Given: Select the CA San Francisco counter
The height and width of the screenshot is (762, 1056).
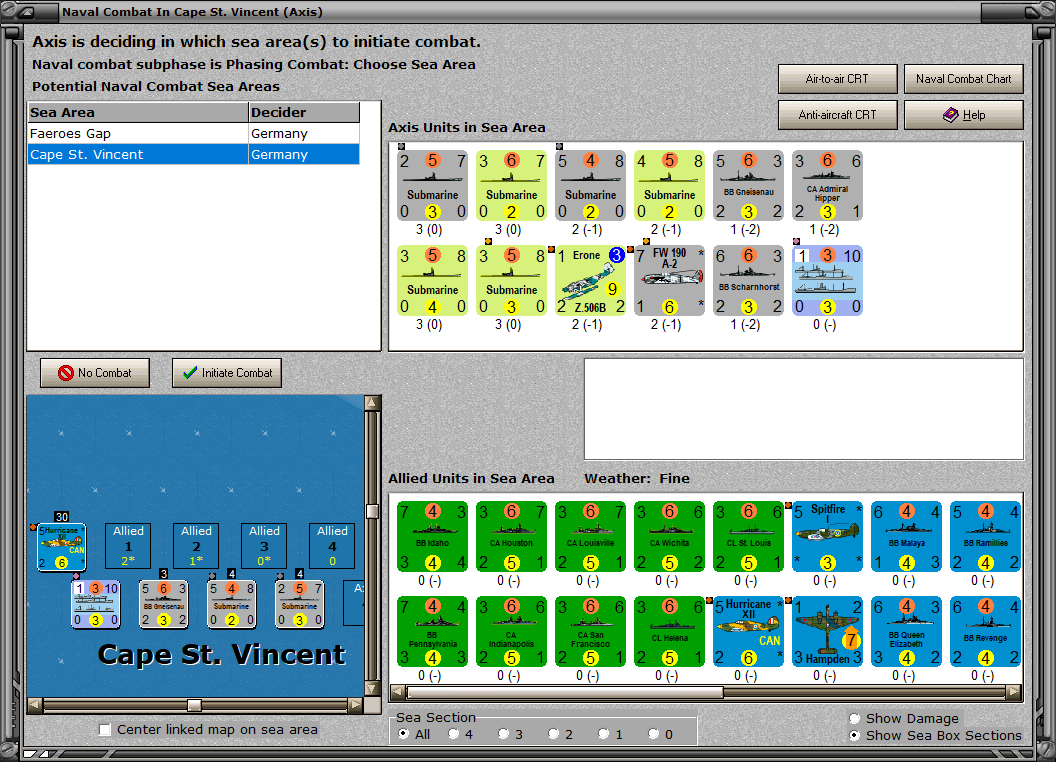Looking at the screenshot, I should pyautogui.click(x=590, y=631).
